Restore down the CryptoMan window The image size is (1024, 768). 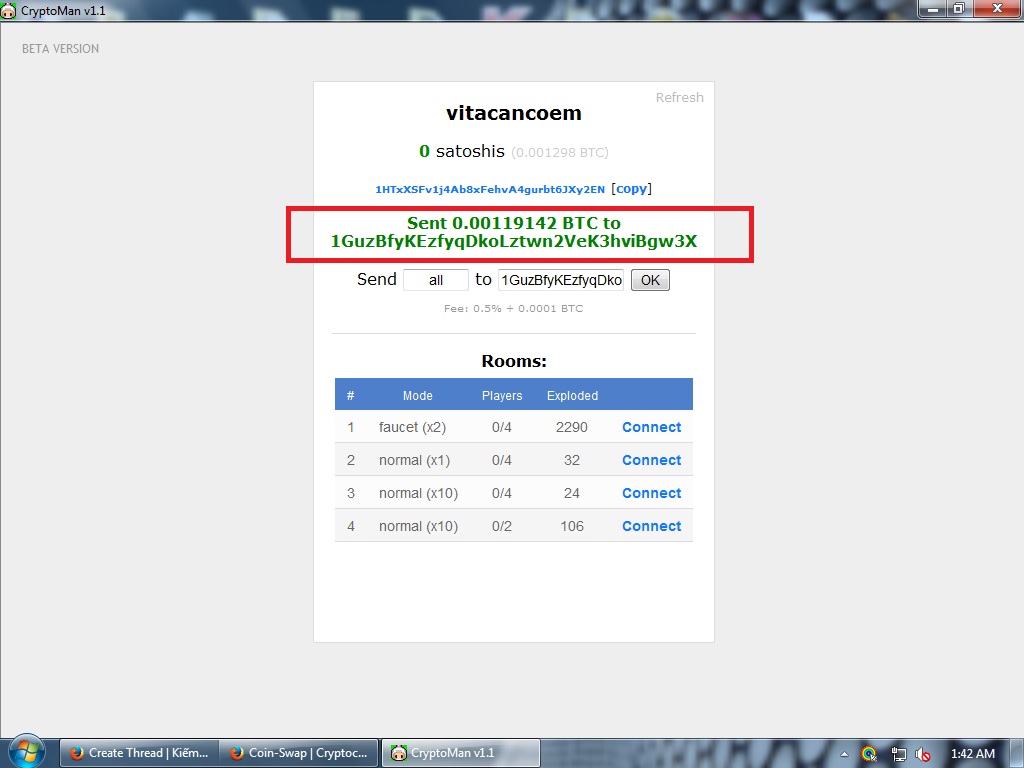tap(959, 9)
